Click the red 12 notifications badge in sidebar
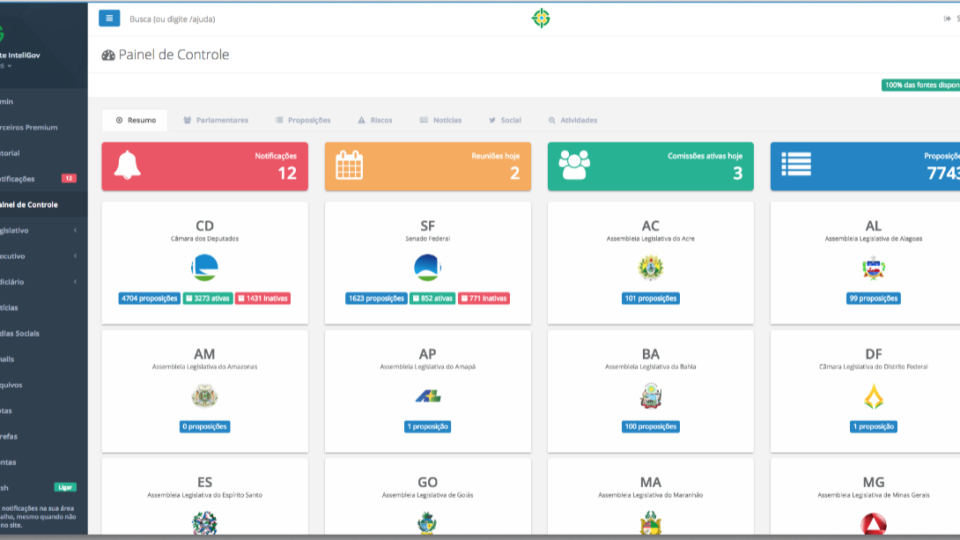 (x=69, y=178)
